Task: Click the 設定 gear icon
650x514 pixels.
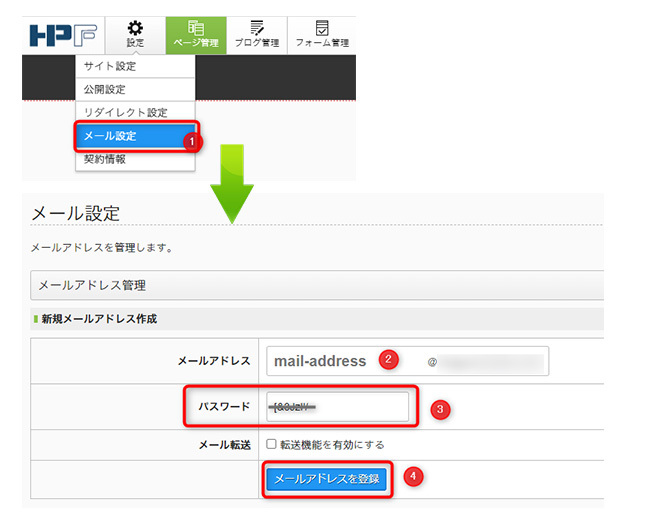Action: click(x=135, y=28)
